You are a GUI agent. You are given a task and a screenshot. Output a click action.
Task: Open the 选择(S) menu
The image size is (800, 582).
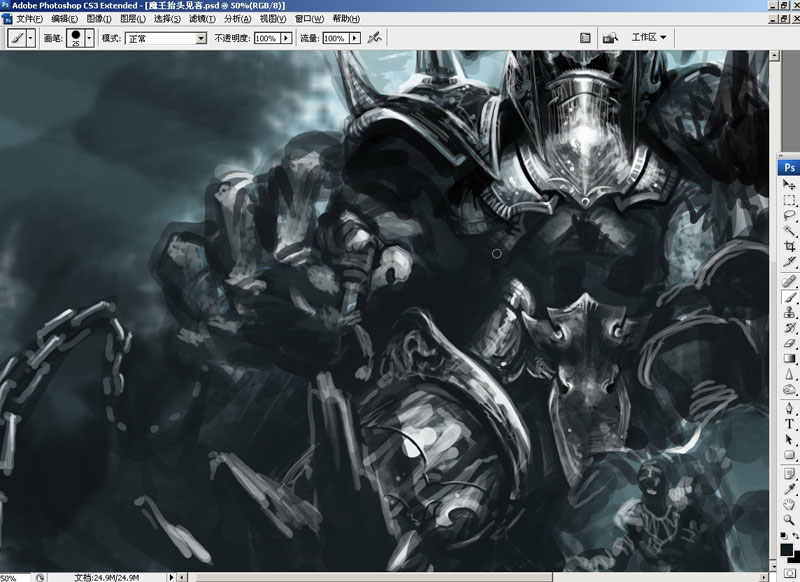tap(167, 19)
